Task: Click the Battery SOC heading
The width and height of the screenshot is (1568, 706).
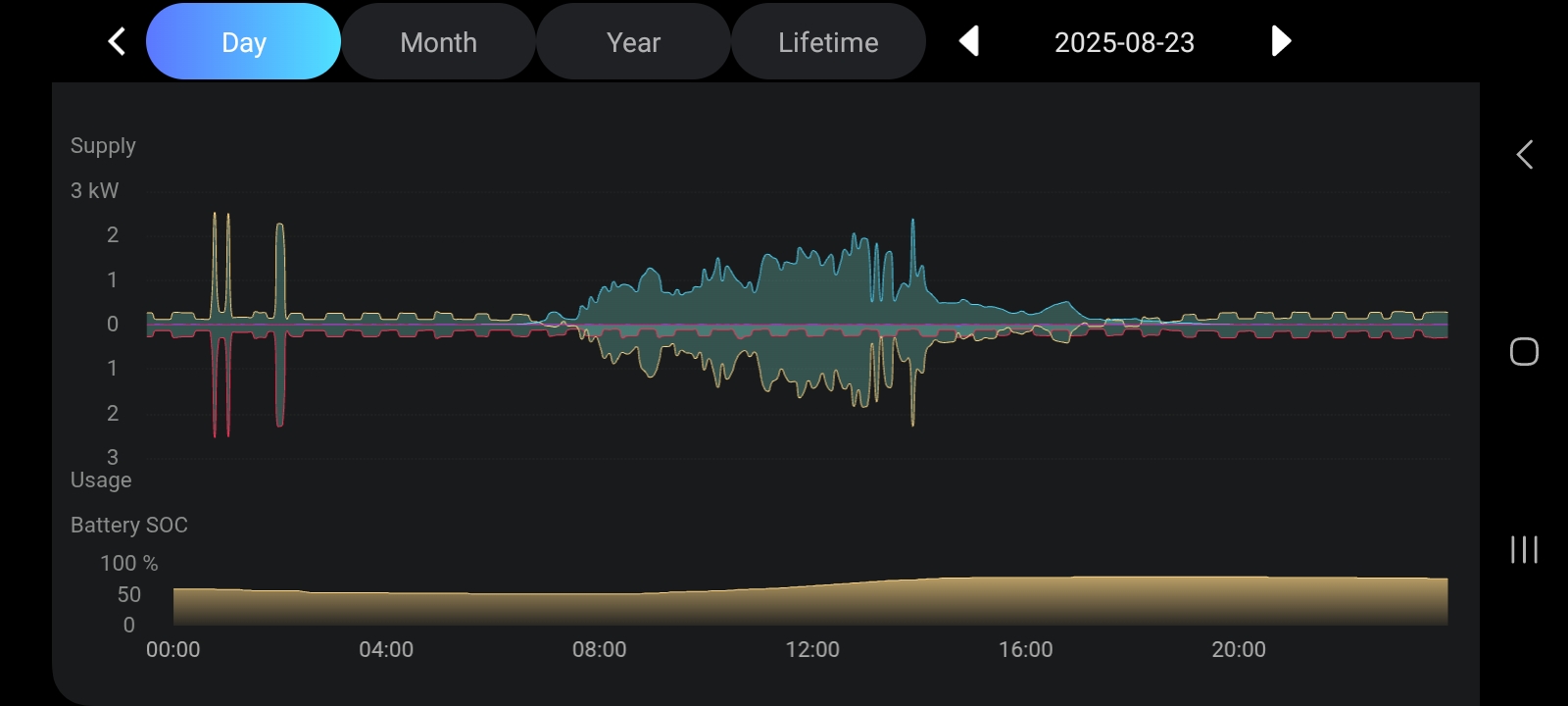Action: tap(129, 526)
